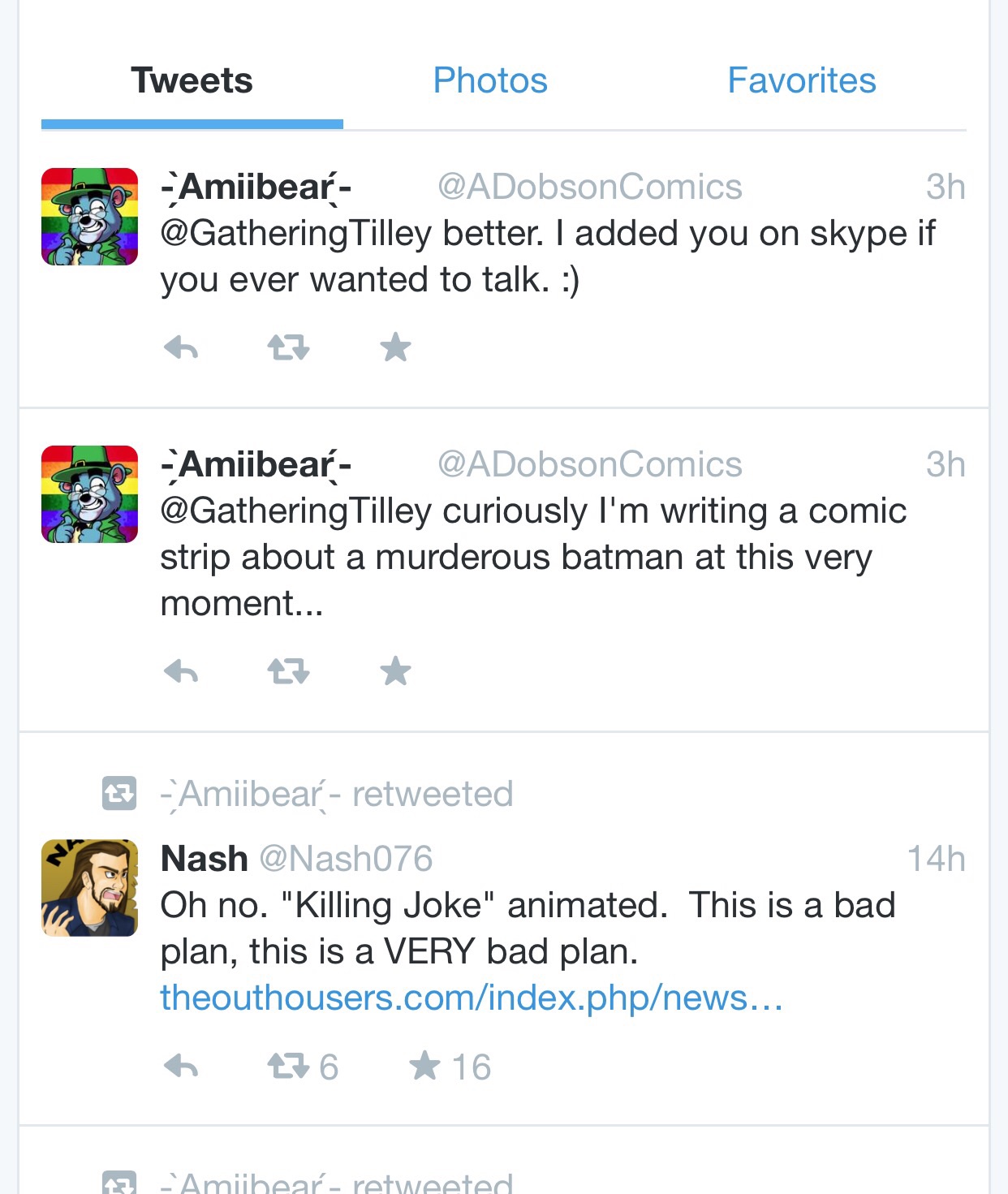Open @ADobsonComics handle on first tweet
Image resolution: width=1008 pixels, height=1194 pixels.
[590, 188]
